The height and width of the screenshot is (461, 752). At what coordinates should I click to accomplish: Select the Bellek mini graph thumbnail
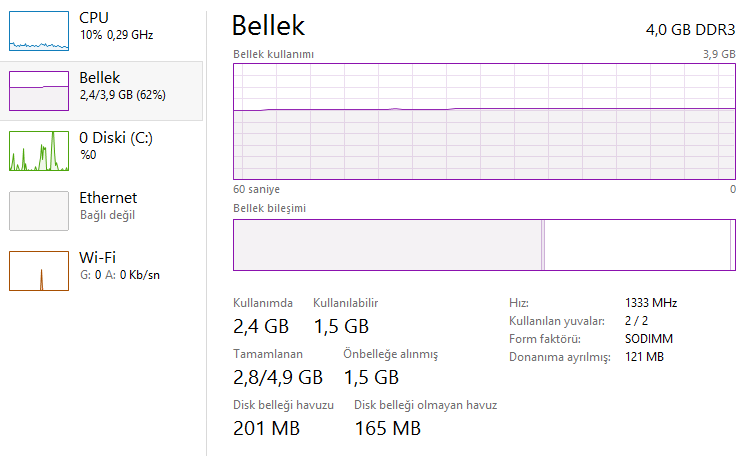pyautogui.click(x=39, y=91)
